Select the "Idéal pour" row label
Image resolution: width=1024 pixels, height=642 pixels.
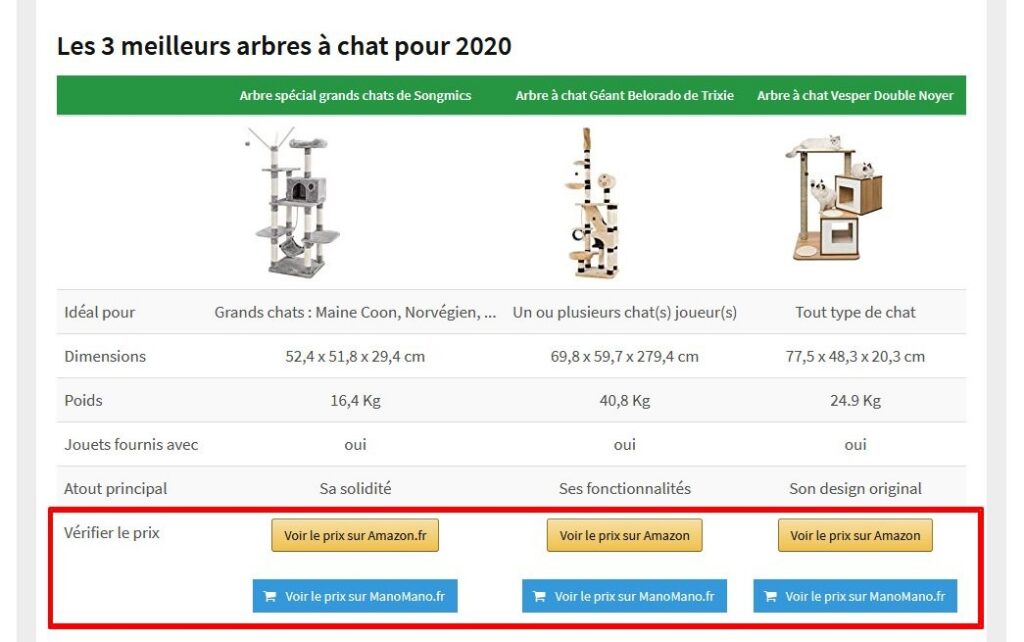click(x=99, y=312)
